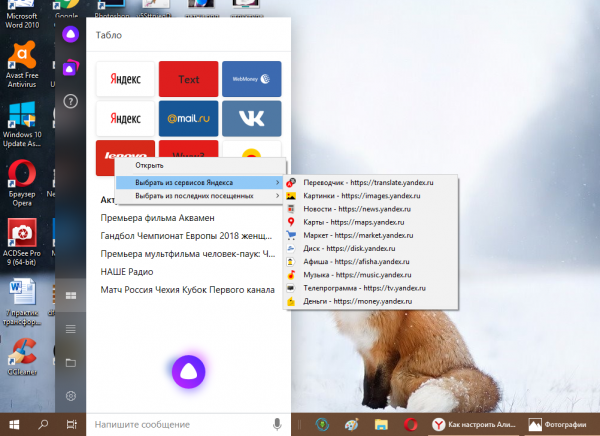Open Премьера мультфильма человек-паук topic
This screenshot has width=600, height=436.
188,254
